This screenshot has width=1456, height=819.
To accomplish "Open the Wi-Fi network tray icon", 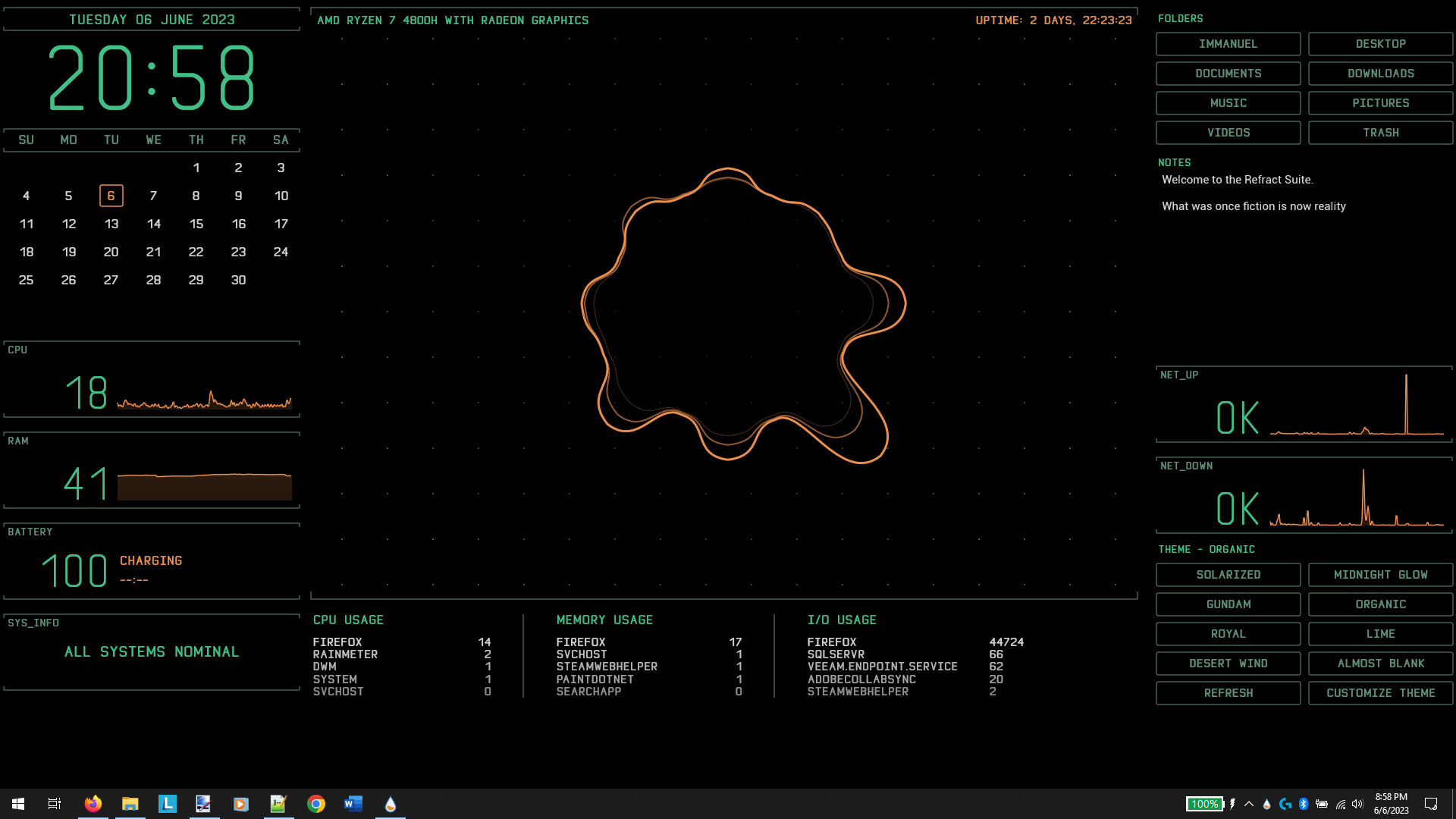I will 1340,804.
